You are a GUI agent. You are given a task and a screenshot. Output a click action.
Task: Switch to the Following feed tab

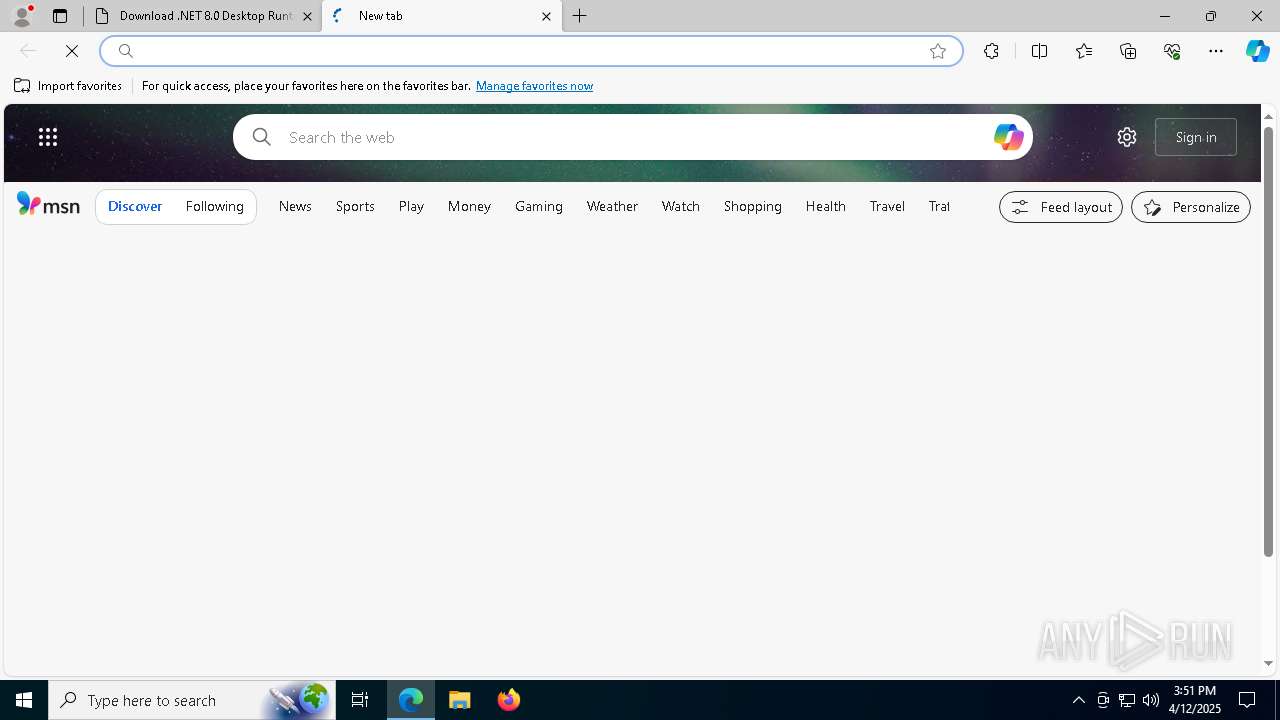coord(215,206)
